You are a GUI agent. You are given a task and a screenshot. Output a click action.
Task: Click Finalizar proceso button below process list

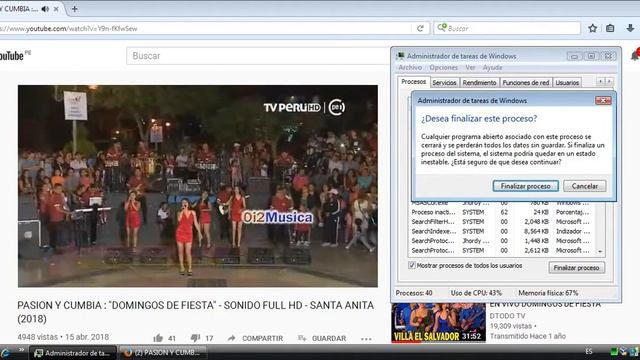(576, 268)
